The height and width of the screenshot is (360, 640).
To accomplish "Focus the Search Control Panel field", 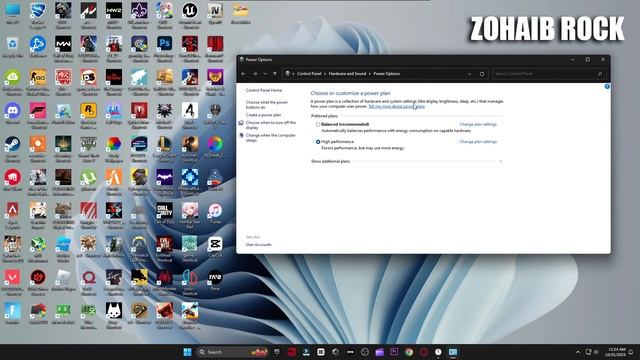I will pyautogui.click(x=548, y=74).
